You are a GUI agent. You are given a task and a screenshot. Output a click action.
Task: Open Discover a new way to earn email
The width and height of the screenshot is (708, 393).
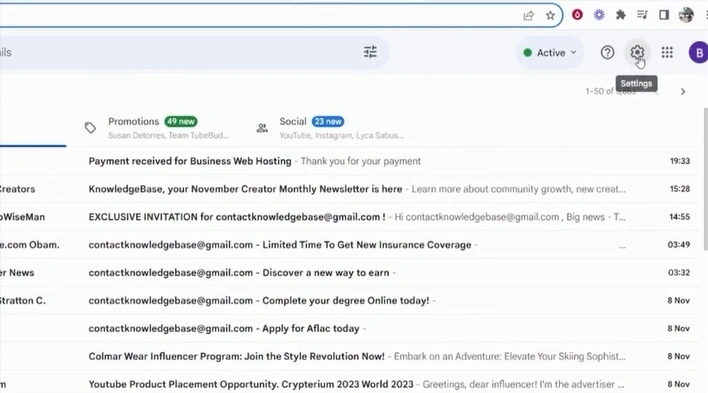[349, 273]
